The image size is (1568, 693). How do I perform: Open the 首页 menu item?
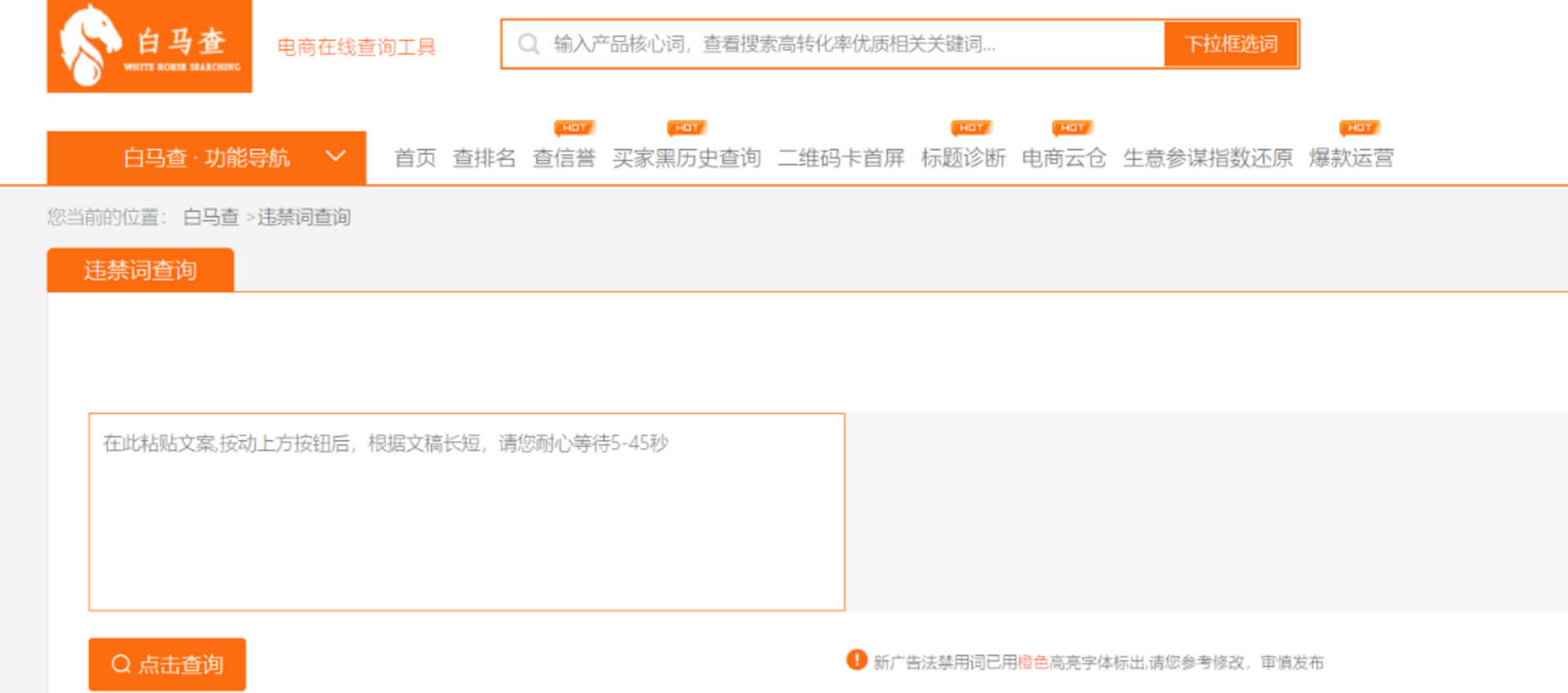pyautogui.click(x=415, y=158)
